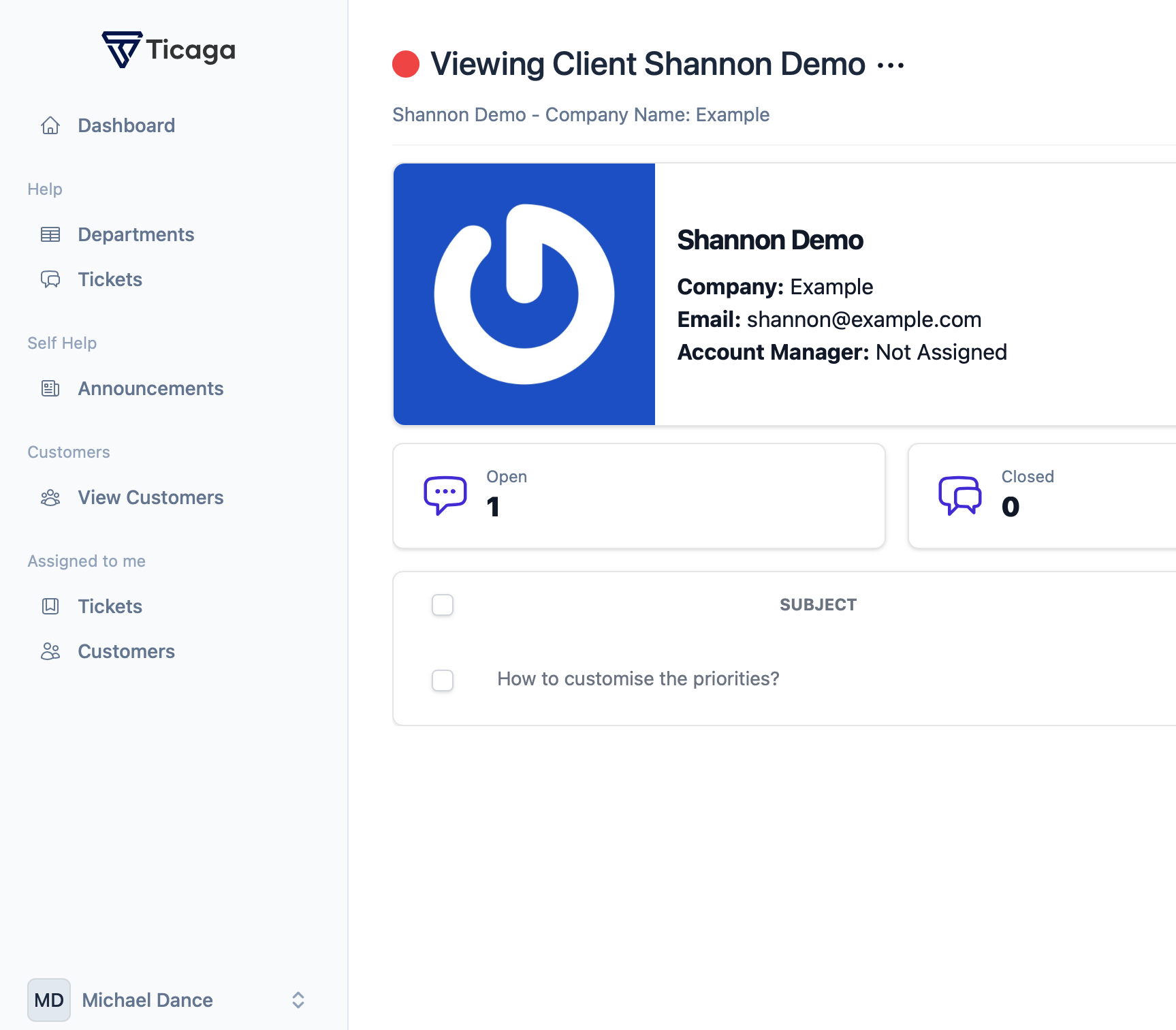Image resolution: width=1176 pixels, height=1030 pixels.
Task: Click the 'Self Help' section label
Action: [x=62, y=343]
